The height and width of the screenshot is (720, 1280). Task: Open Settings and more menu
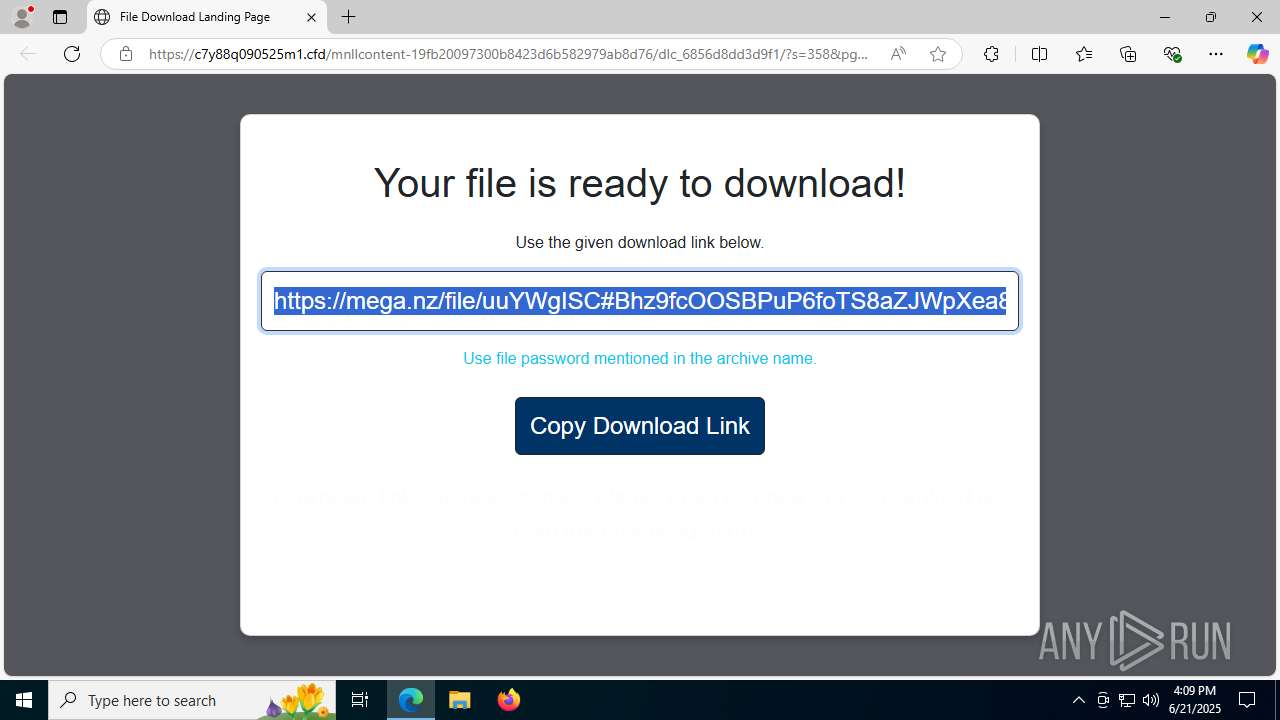1216,54
